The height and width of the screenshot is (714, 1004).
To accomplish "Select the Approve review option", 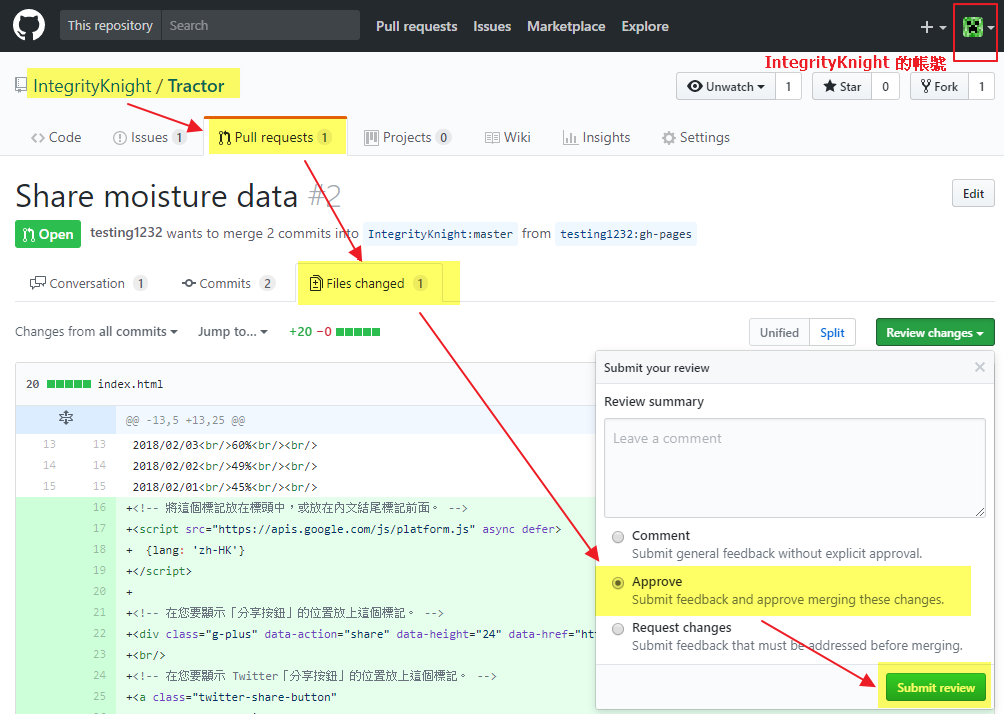I will (618, 582).
